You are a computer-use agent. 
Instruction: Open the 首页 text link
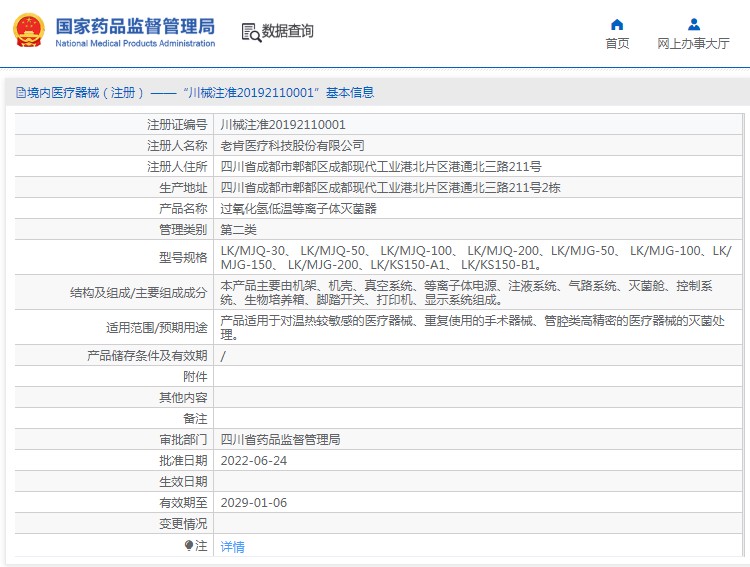[617, 44]
